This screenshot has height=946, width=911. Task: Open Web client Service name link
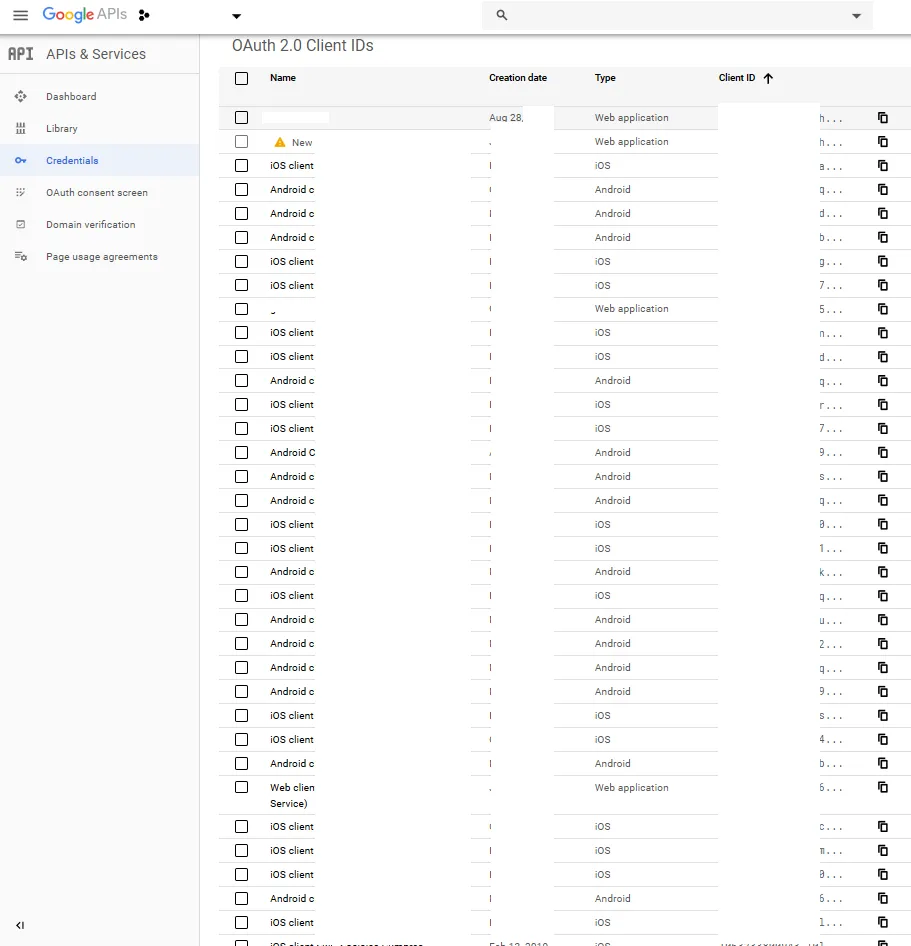tap(292, 795)
